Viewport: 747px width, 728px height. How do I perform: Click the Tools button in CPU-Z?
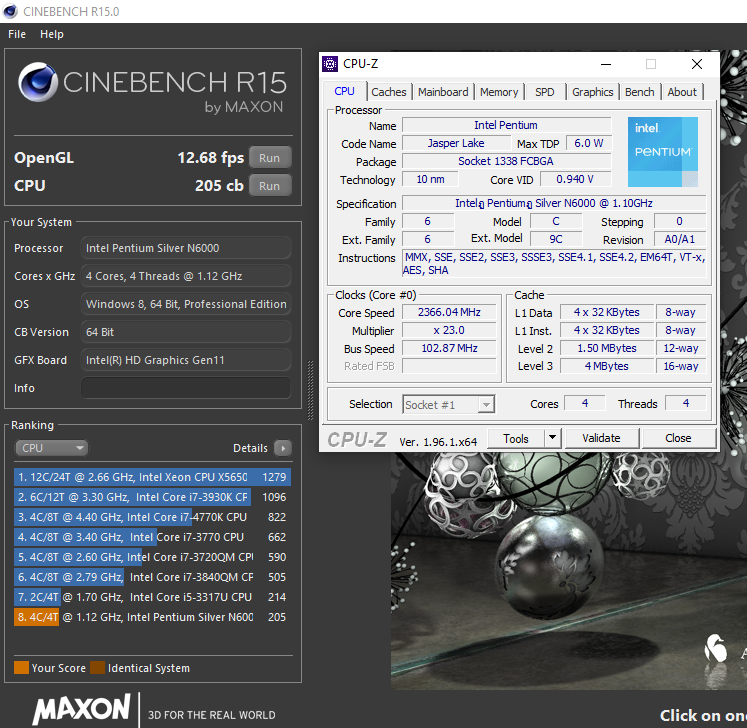tap(516, 438)
